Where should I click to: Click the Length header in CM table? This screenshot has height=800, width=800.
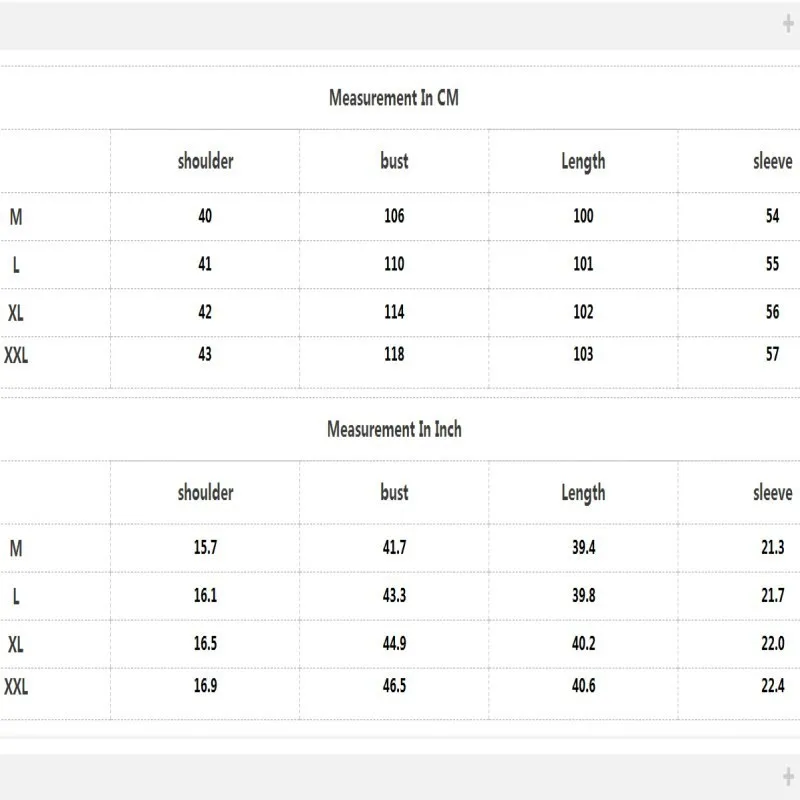pos(583,161)
